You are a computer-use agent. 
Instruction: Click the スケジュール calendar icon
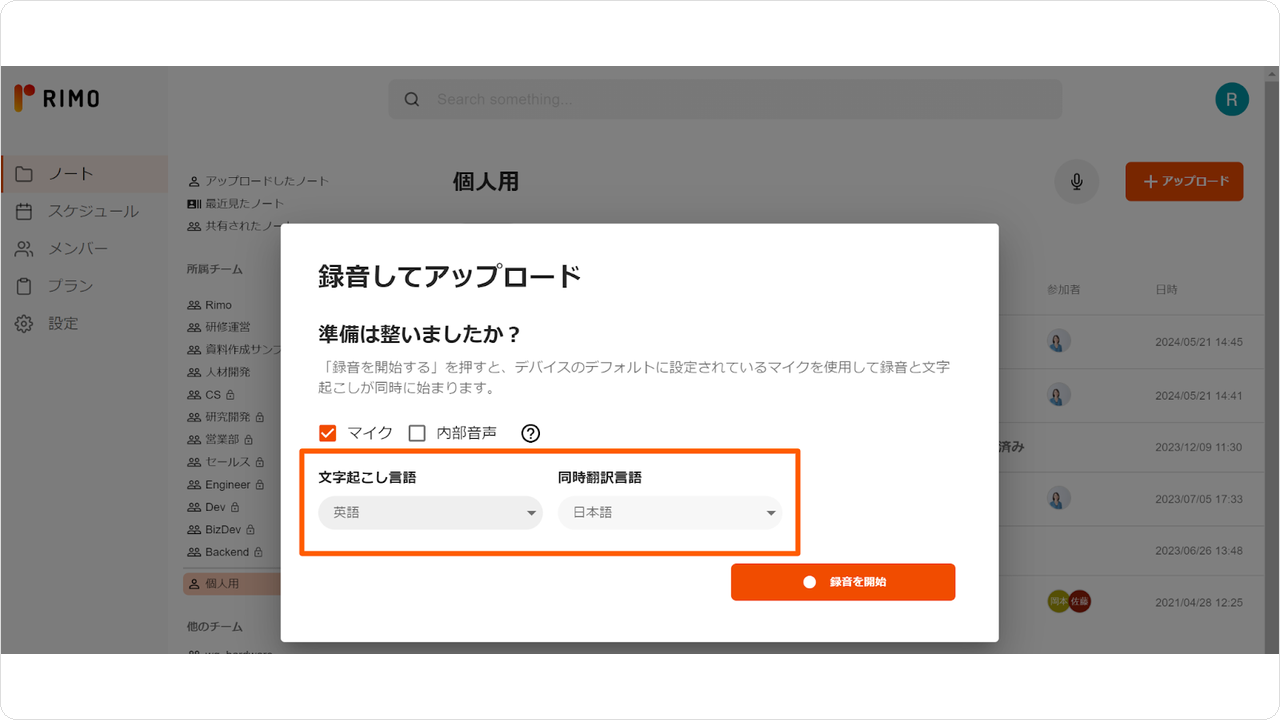click(x=25, y=211)
